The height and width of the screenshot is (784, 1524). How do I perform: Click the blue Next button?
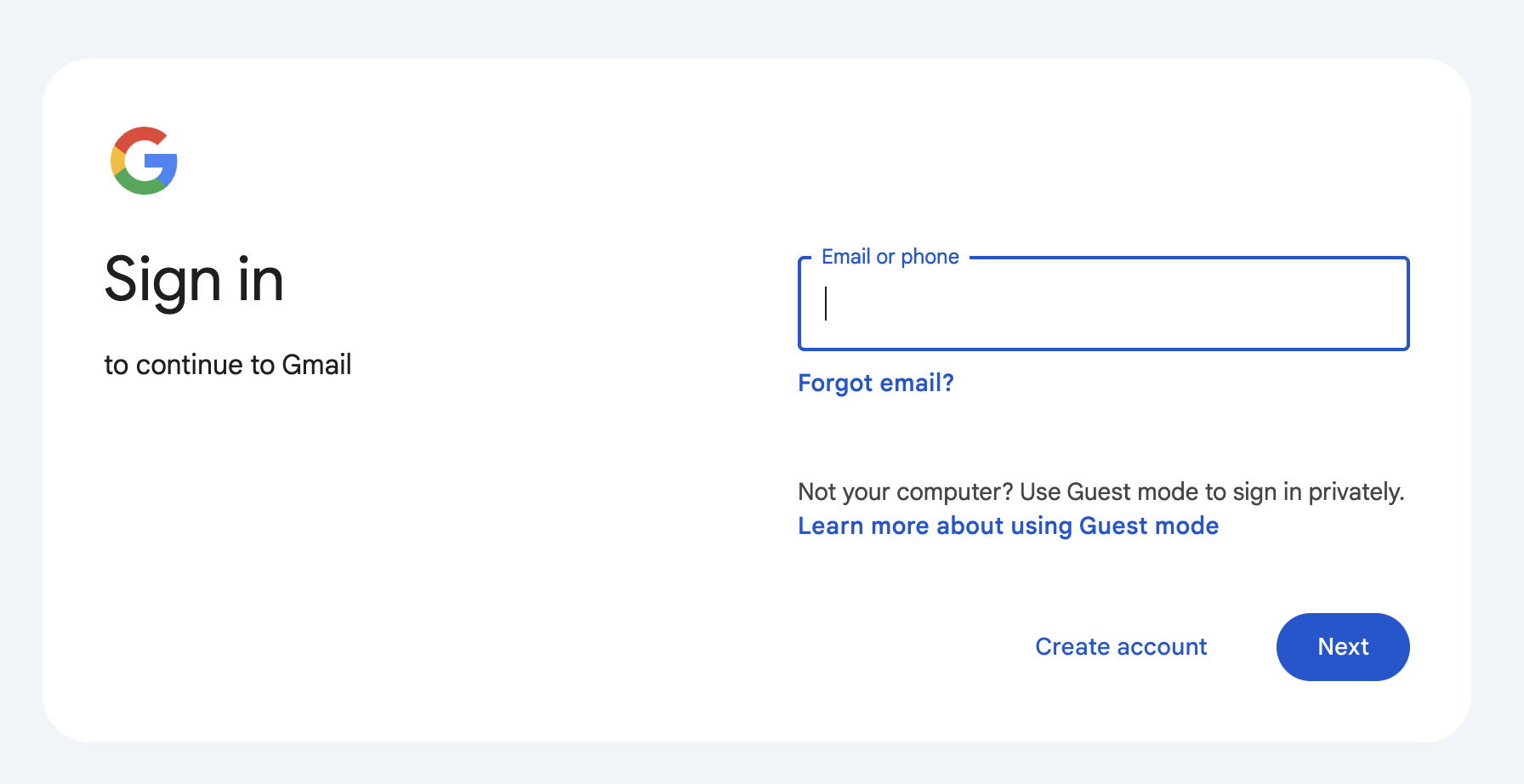tap(1343, 647)
